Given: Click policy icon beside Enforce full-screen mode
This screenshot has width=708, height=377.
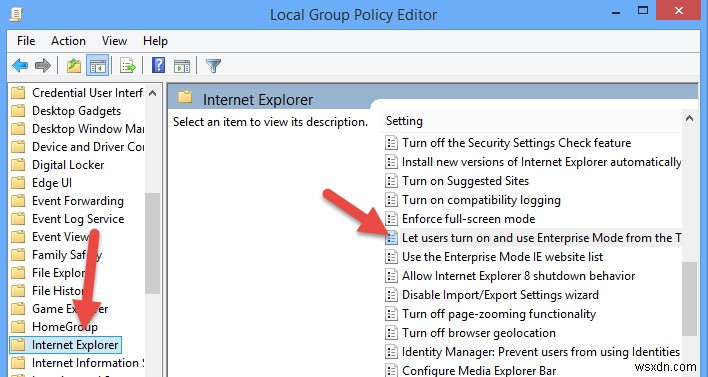Looking at the screenshot, I should [391, 219].
